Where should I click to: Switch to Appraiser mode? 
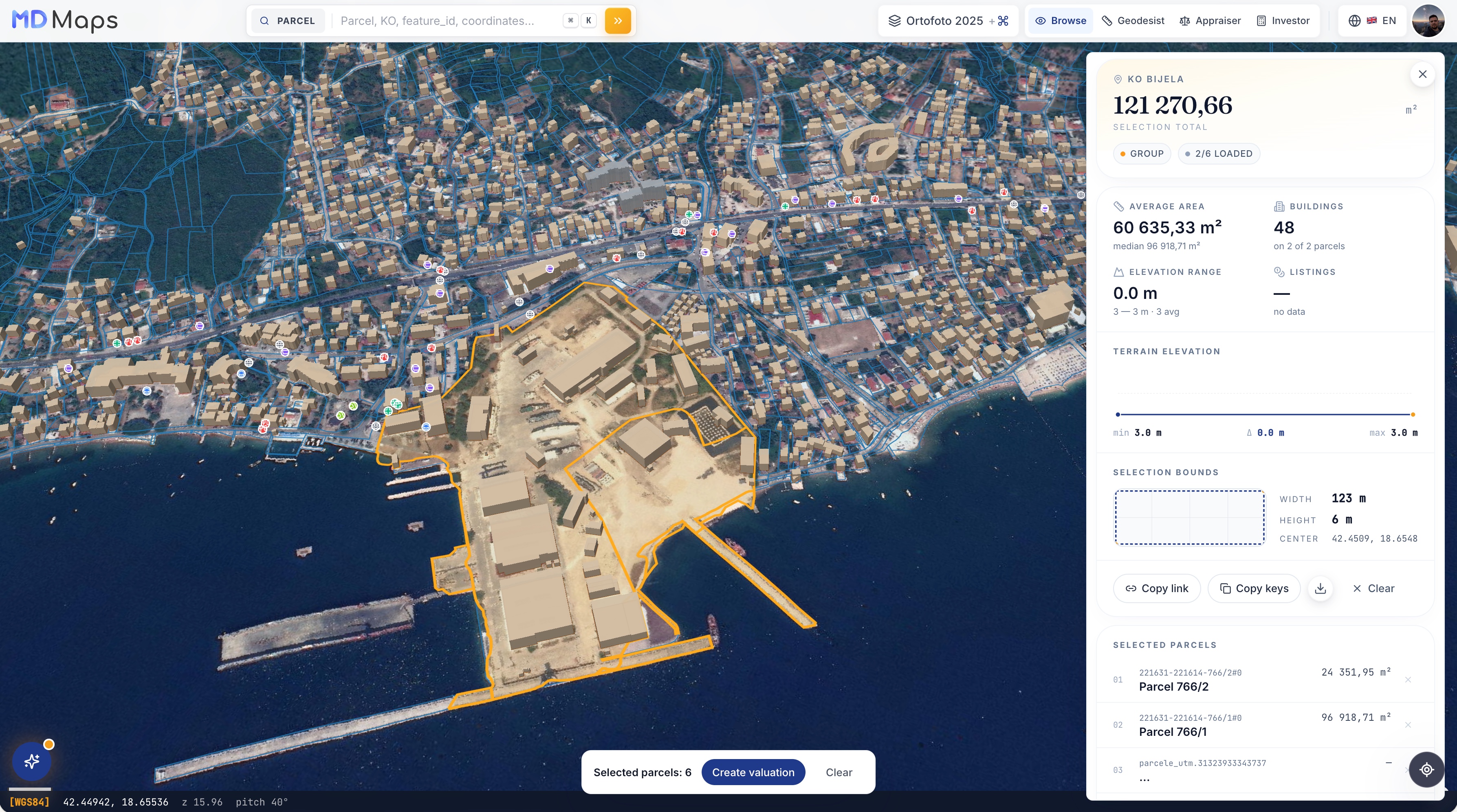[1210, 21]
